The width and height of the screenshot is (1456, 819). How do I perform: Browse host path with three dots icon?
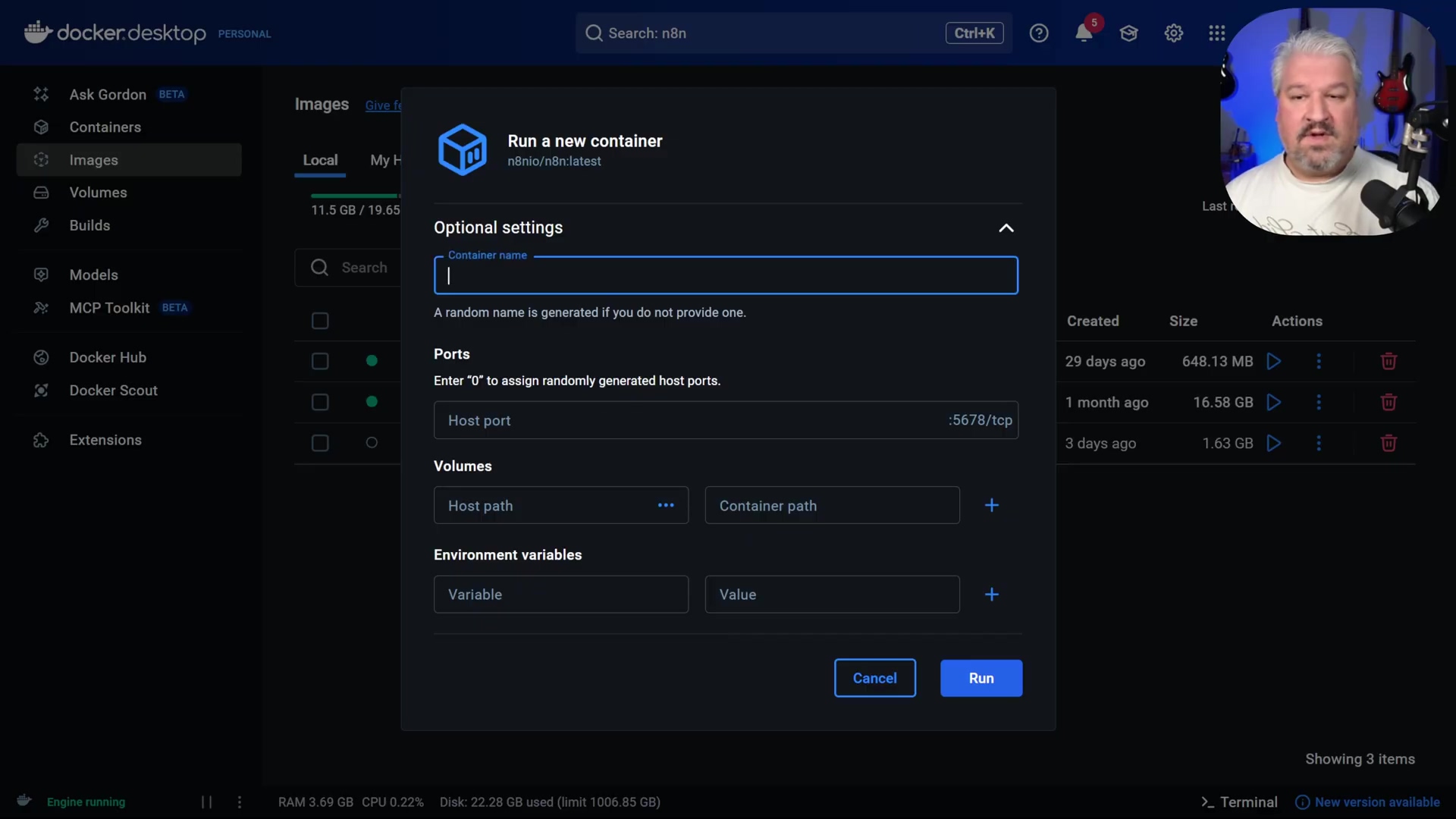[665, 505]
